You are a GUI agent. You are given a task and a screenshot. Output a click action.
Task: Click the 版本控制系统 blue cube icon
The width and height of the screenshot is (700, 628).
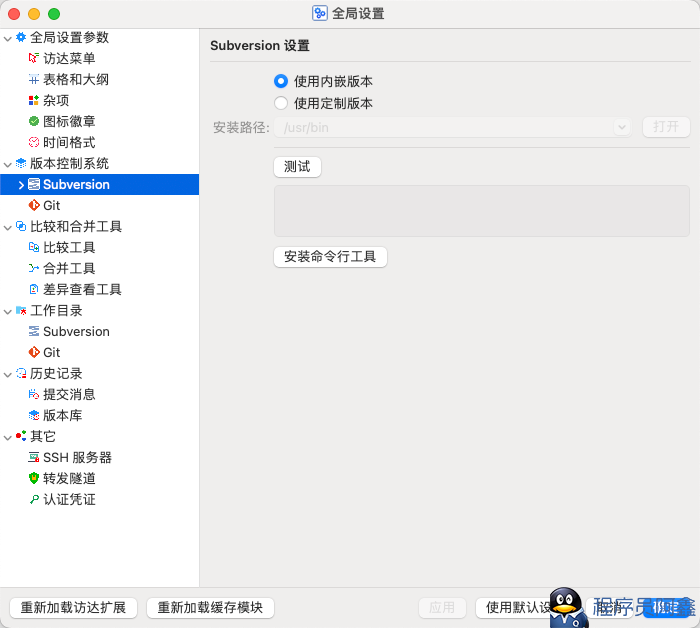(x=21, y=163)
